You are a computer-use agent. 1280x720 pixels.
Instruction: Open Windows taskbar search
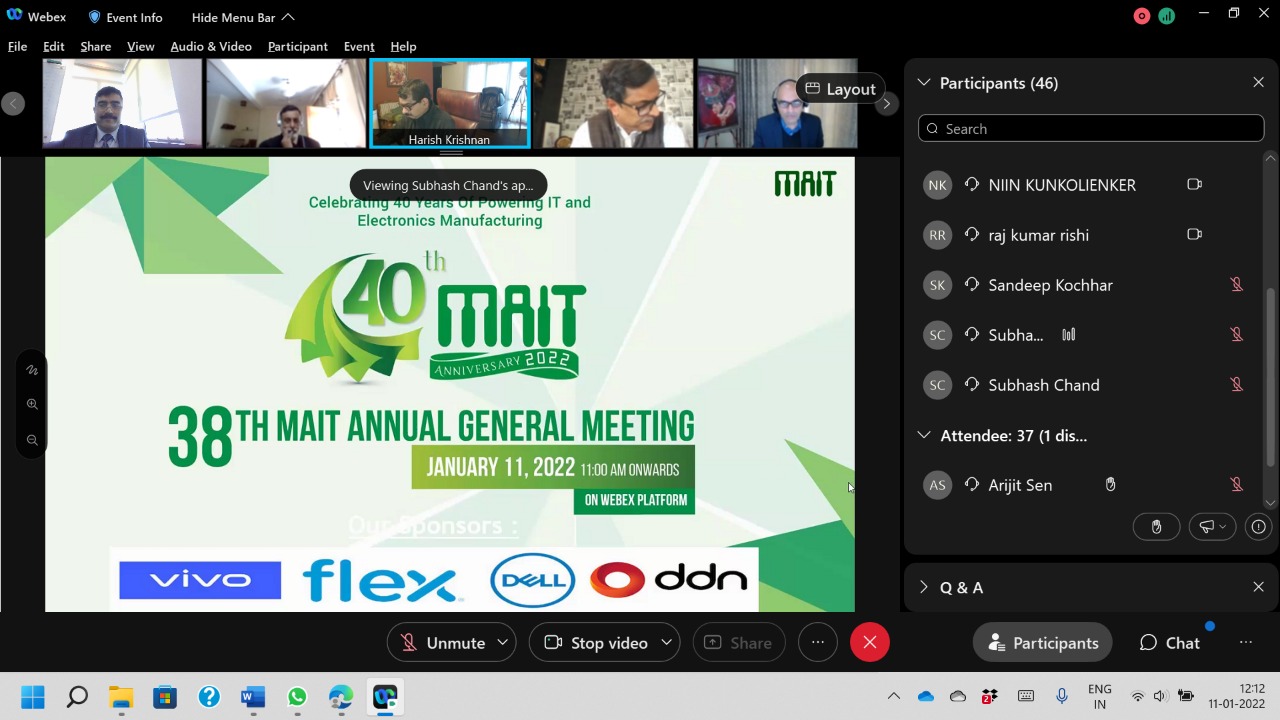click(x=77, y=696)
